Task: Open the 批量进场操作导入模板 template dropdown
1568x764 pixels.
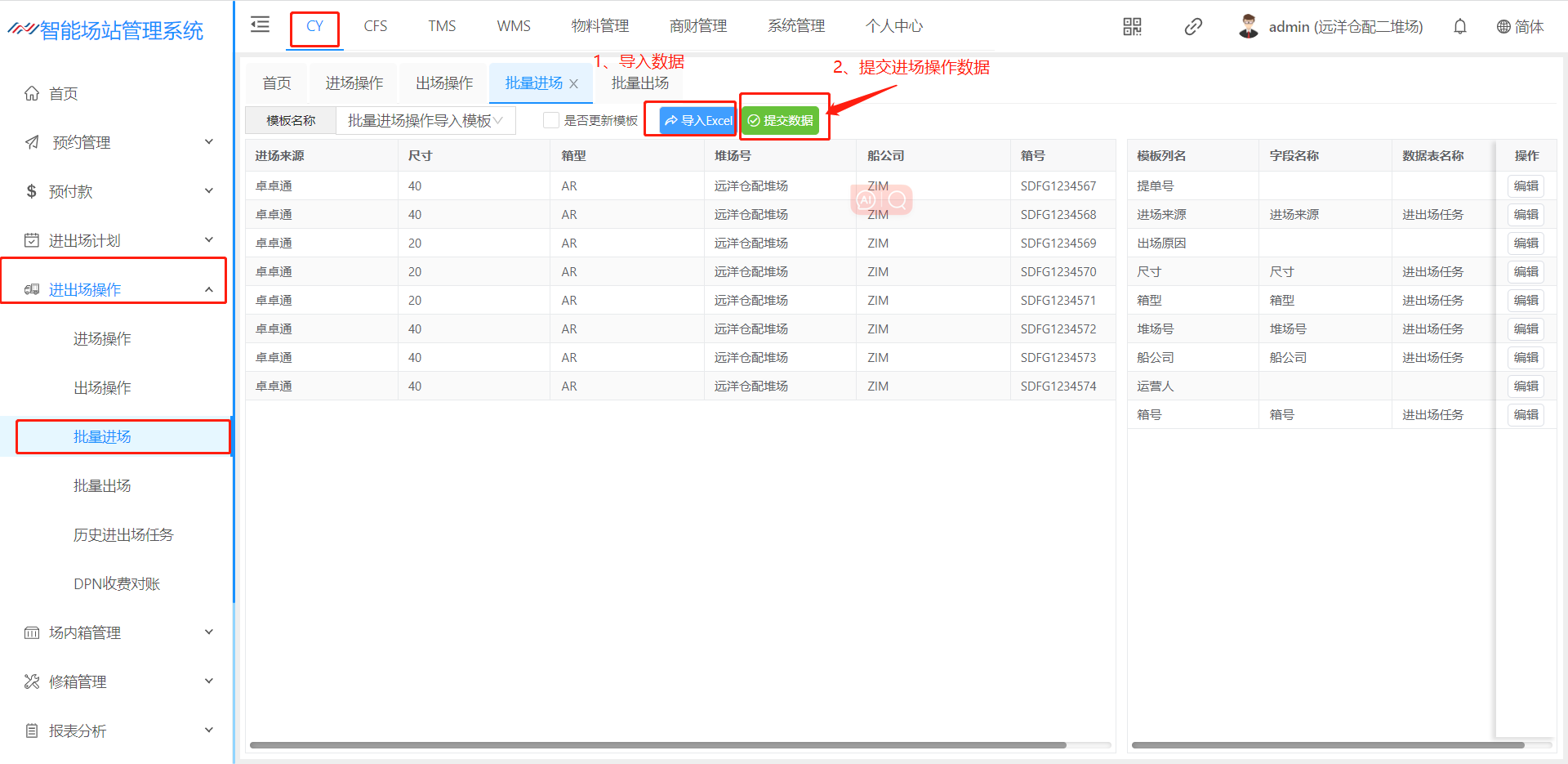Action: coord(425,120)
